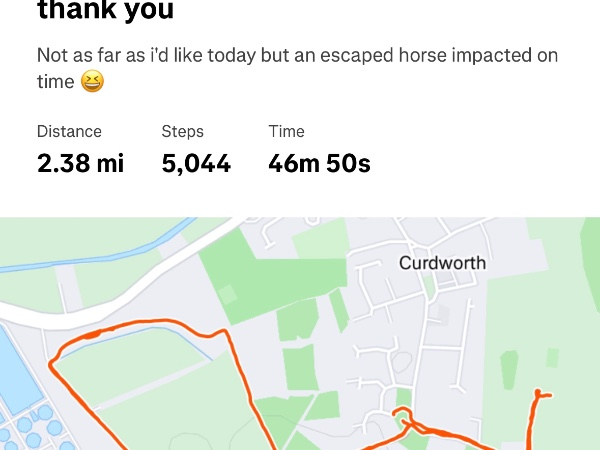
Task: Click the laughing emoji in the description
Action: pos(92,82)
